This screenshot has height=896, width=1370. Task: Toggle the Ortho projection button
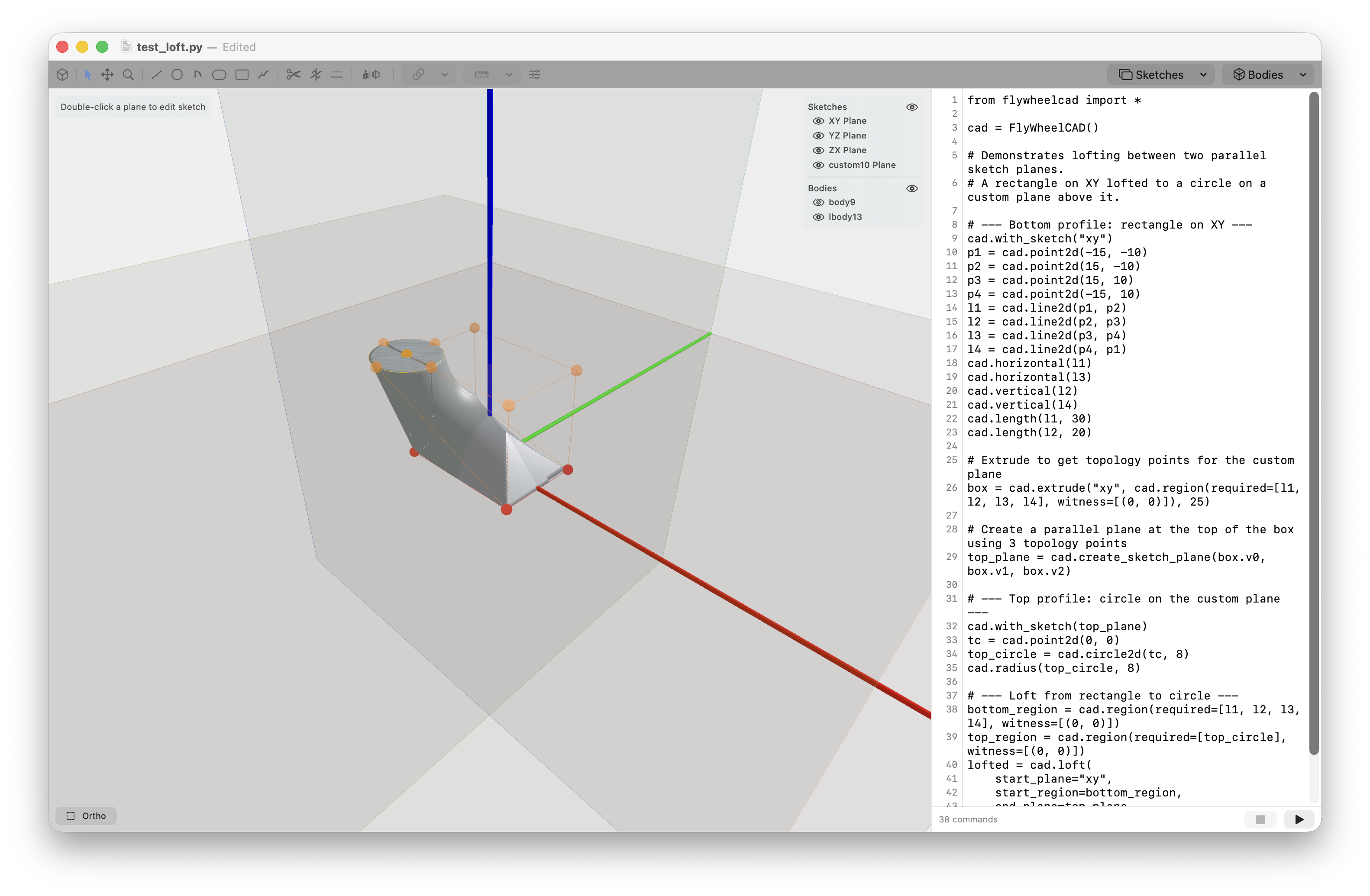pos(86,815)
